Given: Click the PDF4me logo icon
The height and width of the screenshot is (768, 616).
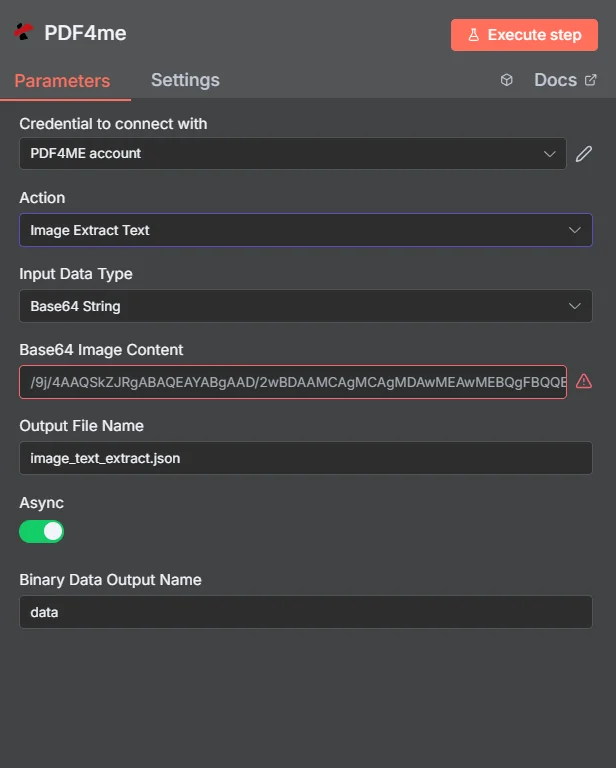Looking at the screenshot, I should pos(23,32).
